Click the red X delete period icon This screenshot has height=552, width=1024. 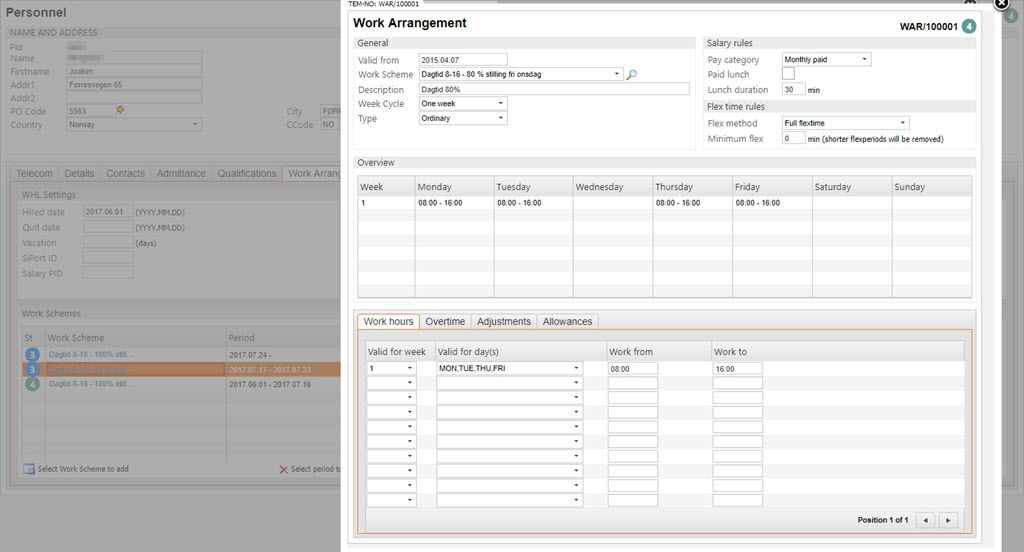(283, 469)
